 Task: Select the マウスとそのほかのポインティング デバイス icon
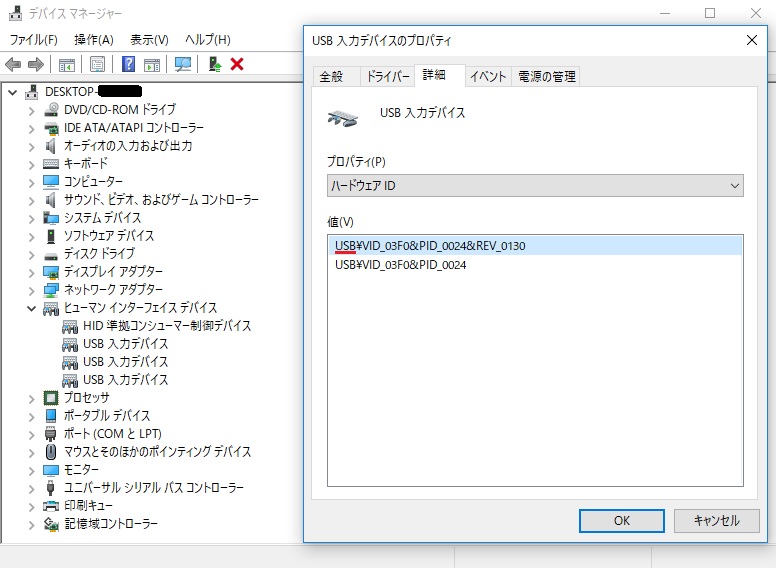[x=51, y=452]
